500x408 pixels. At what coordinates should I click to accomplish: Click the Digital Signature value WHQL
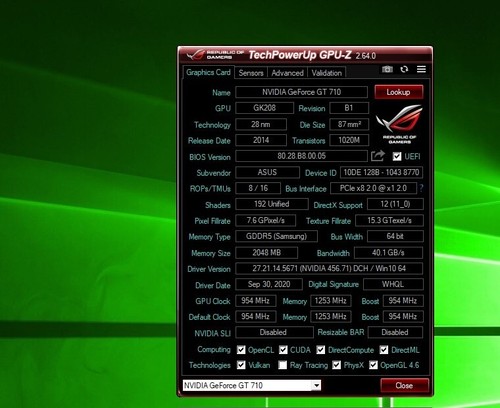click(x=393, y=284)
